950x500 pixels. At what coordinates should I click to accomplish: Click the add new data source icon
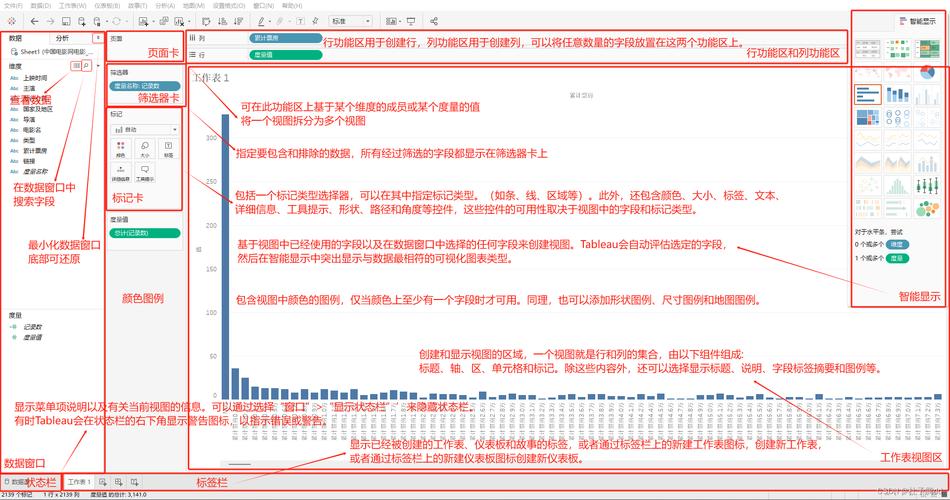[x=82, y=21]
